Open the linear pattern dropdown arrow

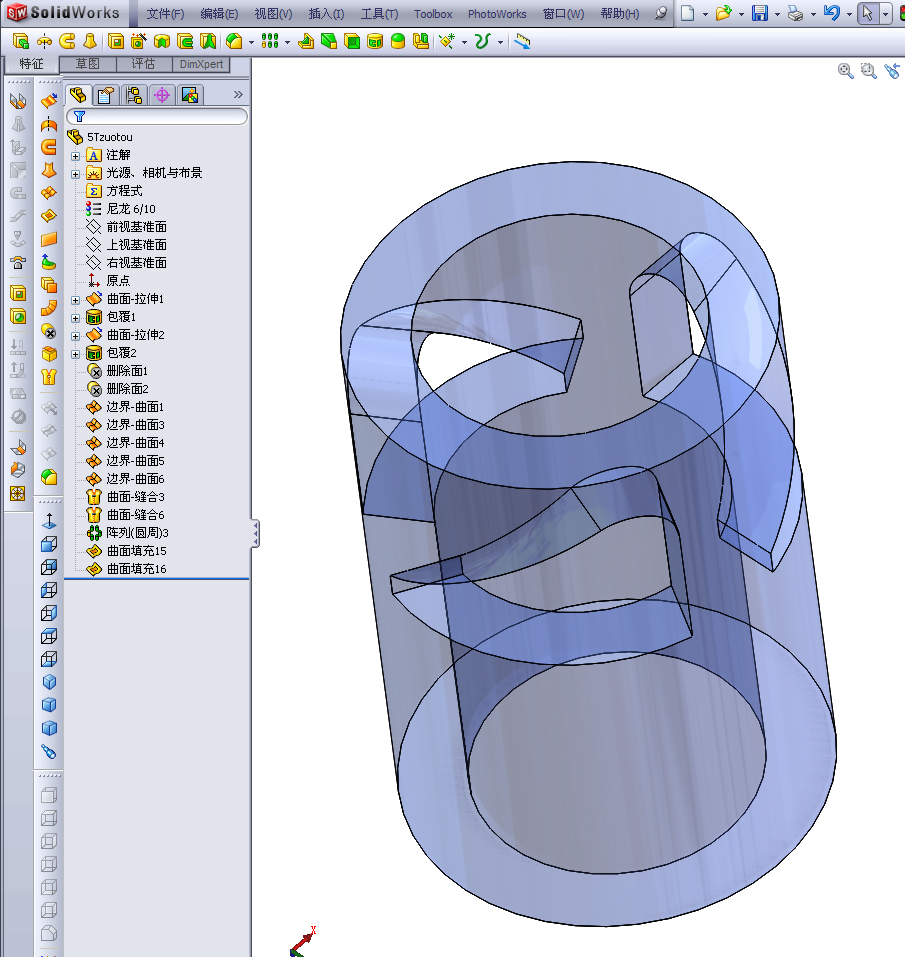pos(287,42)
